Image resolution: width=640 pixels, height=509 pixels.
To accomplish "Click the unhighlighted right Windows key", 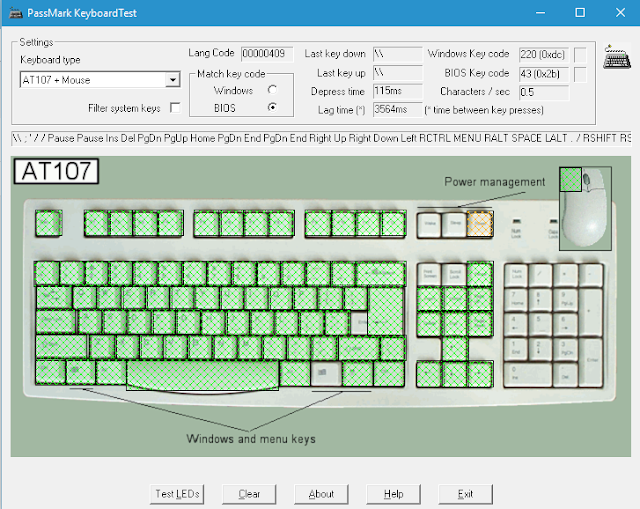I will coord(326,373).
